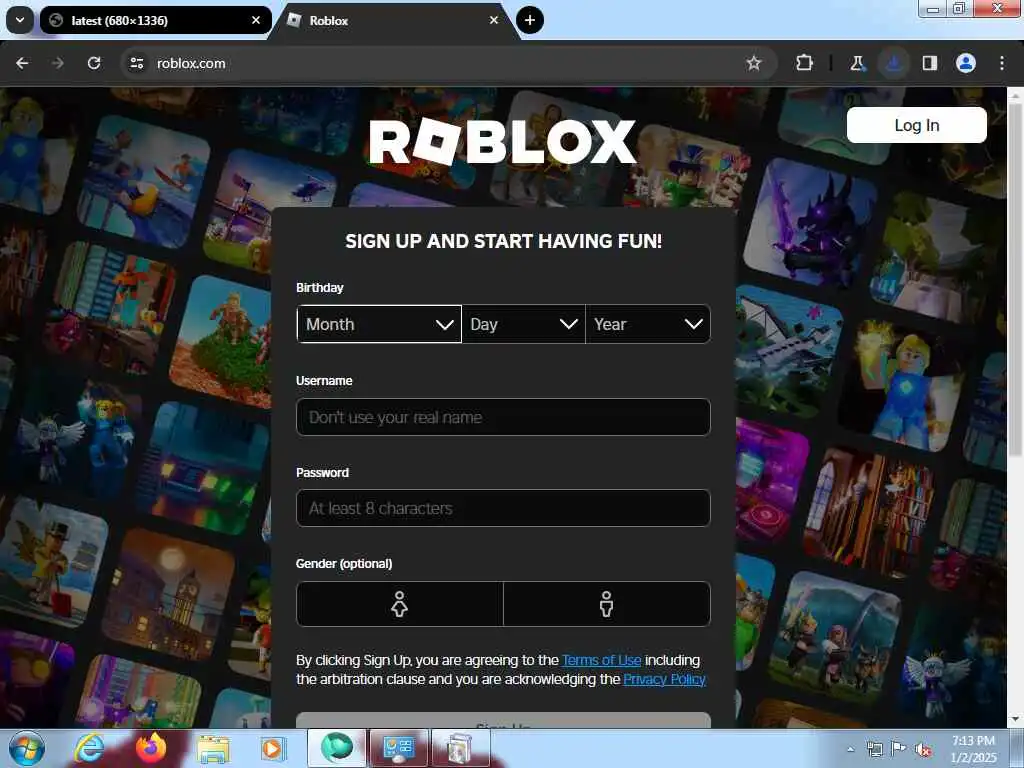Click the "Birthday" label
This screenshot has width=1024, height=768.
coord(319,287)
